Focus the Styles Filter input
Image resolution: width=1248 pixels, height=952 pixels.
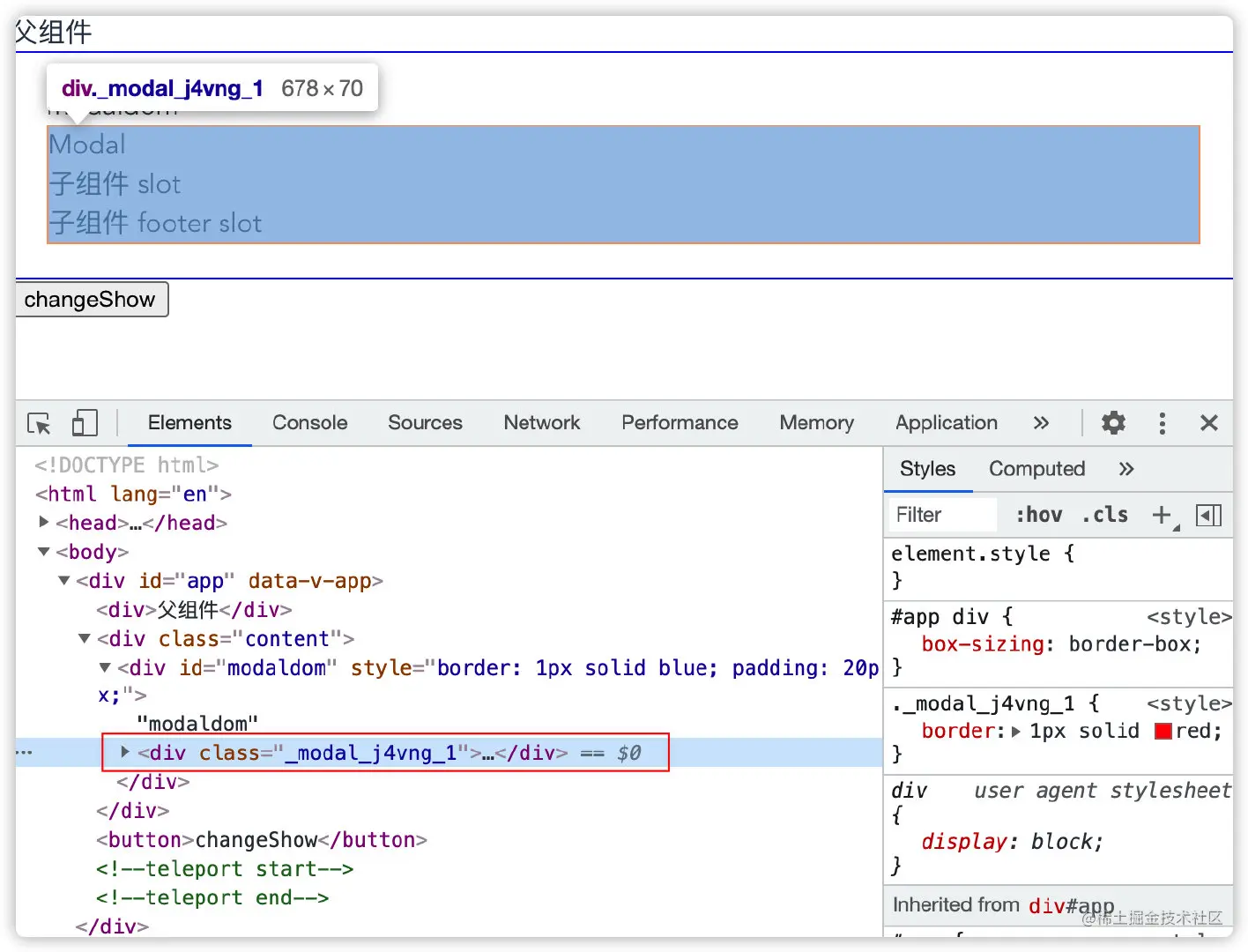click(943, 515)
